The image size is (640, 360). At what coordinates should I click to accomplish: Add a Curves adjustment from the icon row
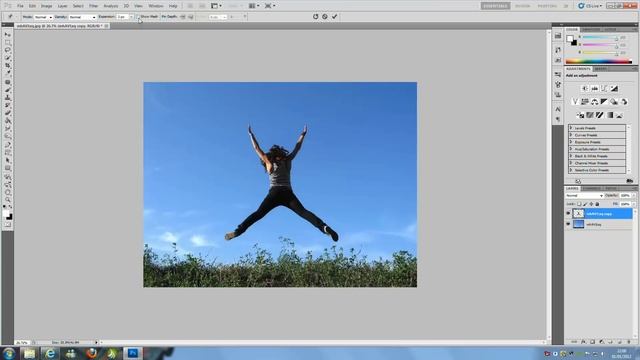pos(604,89)
